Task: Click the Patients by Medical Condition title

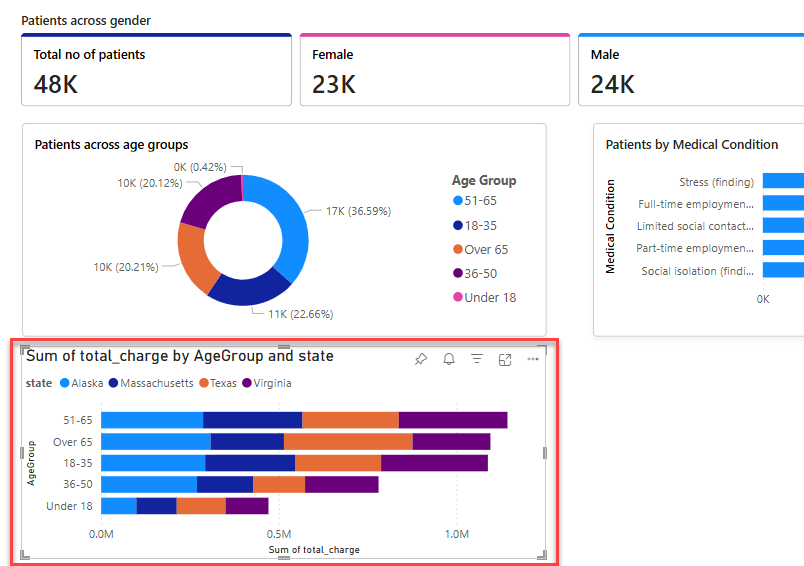Action: point(692,145)
